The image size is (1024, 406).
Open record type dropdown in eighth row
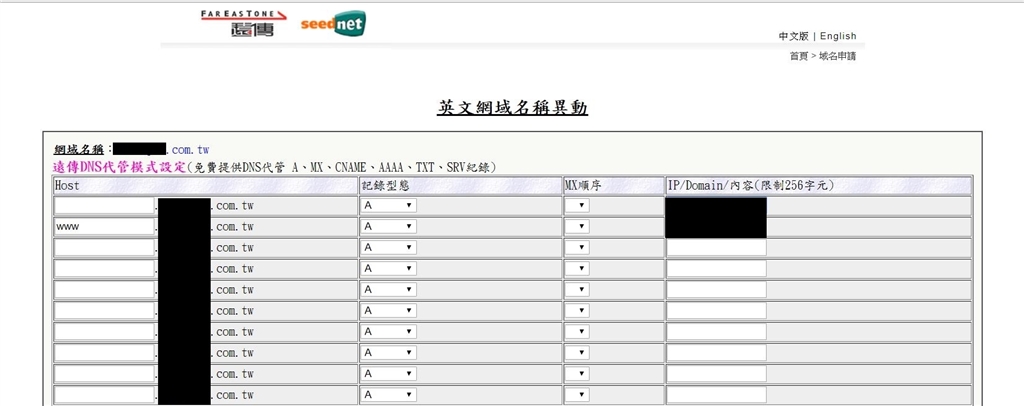pyautogui.click(x=389, y=352)
